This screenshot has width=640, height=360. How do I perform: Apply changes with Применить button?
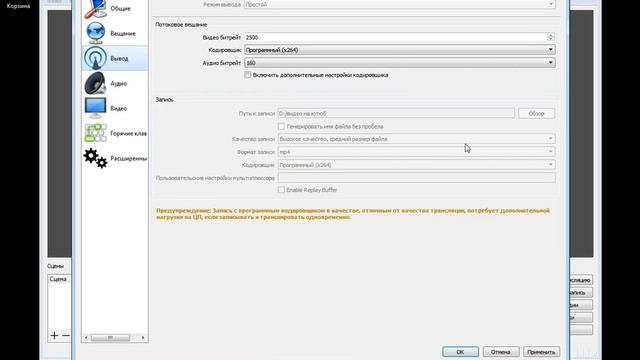point(541,352)
